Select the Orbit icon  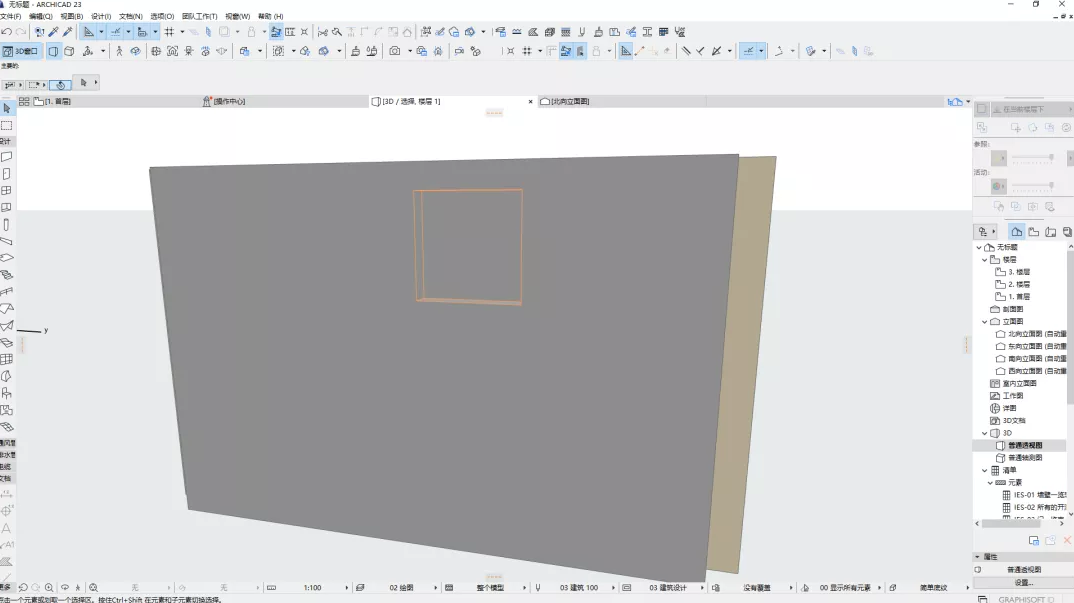coord(135,51)
